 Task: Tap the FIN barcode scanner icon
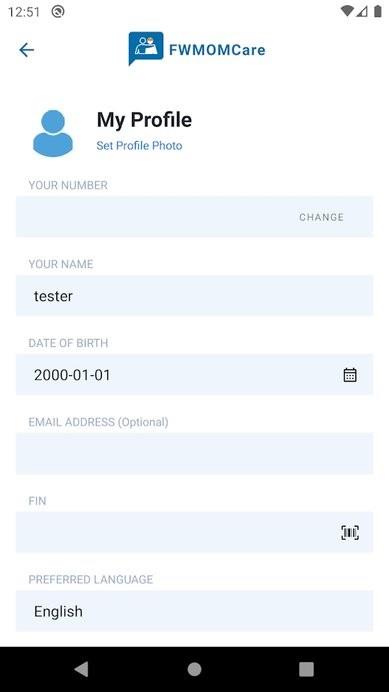350,533
